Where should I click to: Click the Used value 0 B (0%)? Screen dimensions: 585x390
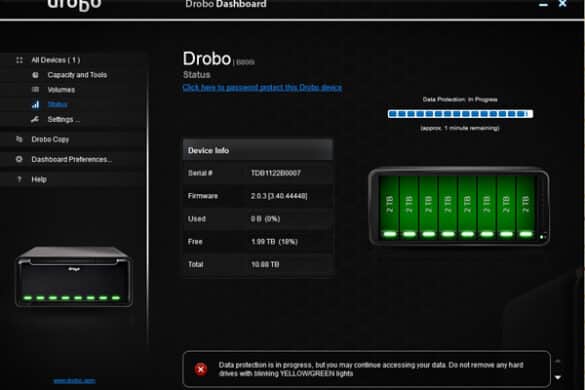pyautogui.click(x=265, y=219)
